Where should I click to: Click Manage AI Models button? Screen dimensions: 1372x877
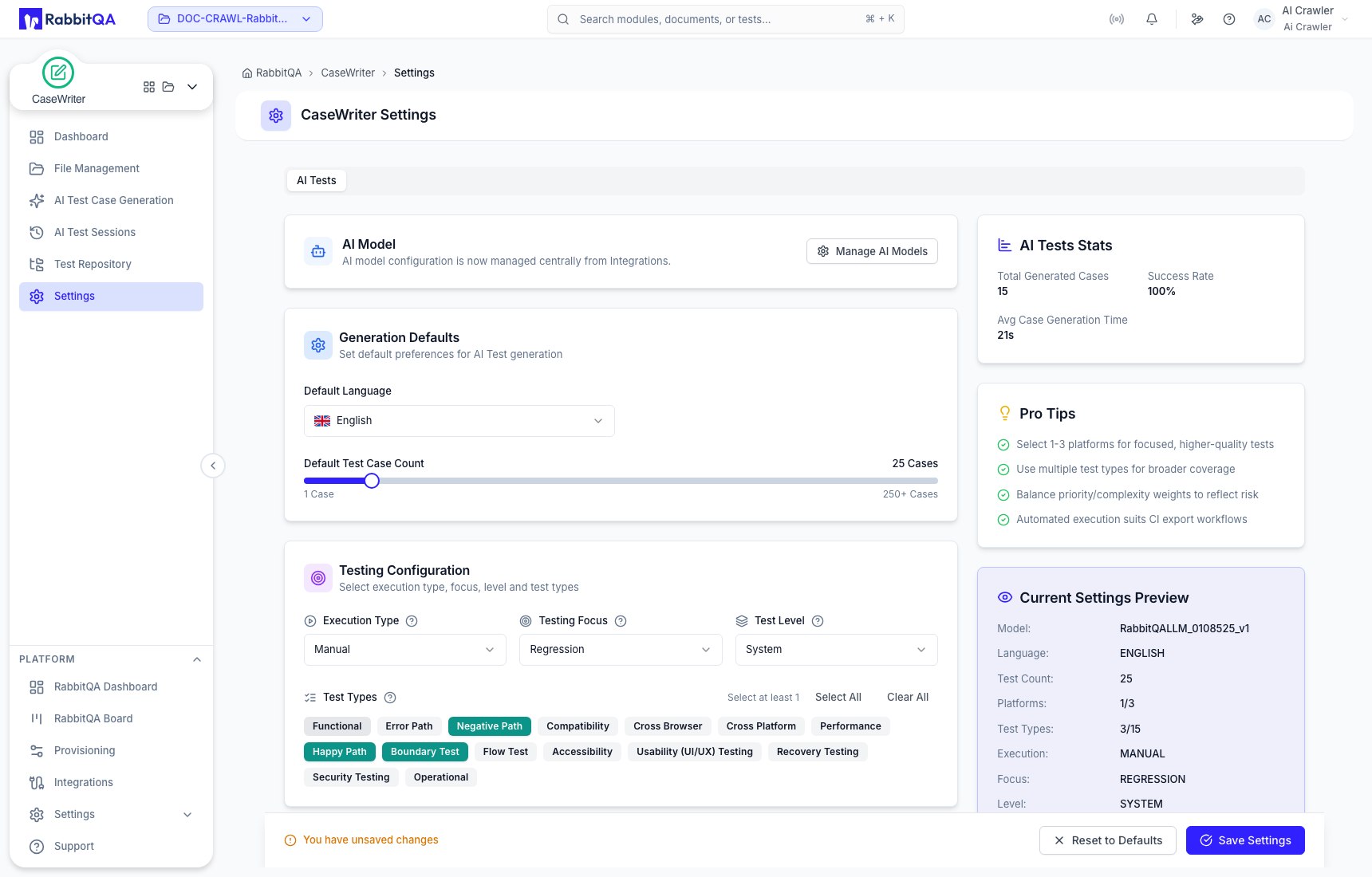[872, 251]
